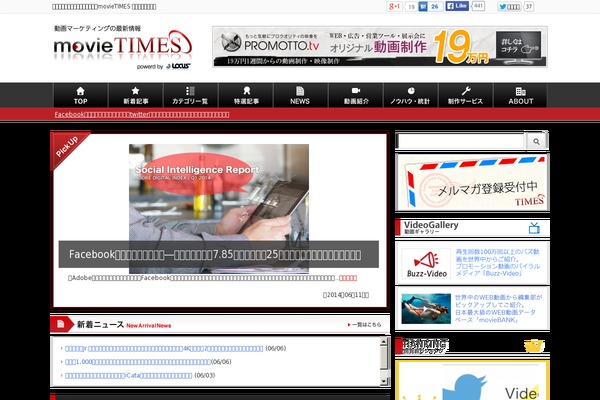Open the movieBANK diver thumbnail
The width and height of the screenshot is (600, 400).
[426, 309]
